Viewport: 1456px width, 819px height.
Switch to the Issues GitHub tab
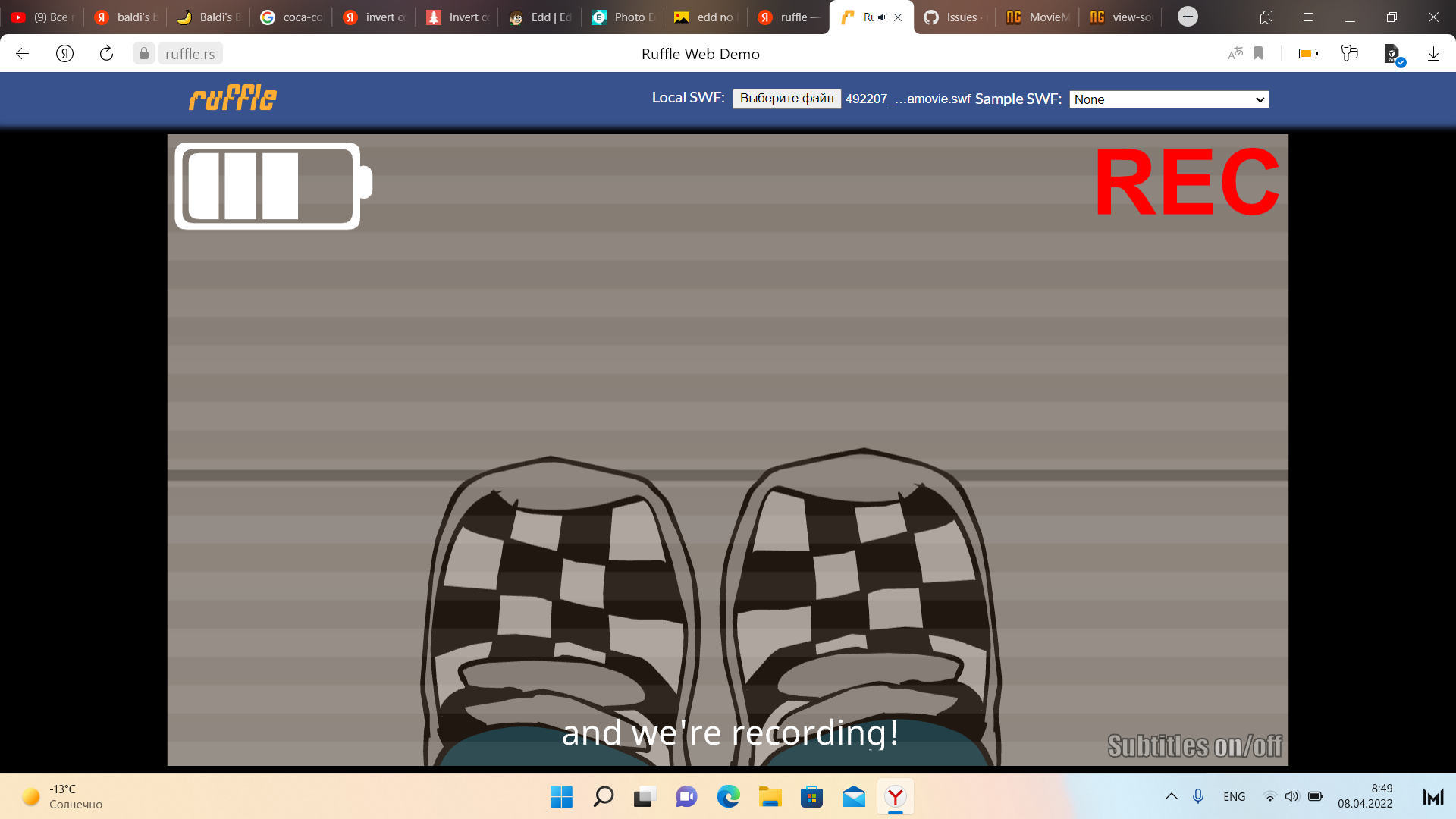pyautogui.click(x=954, y=17)
